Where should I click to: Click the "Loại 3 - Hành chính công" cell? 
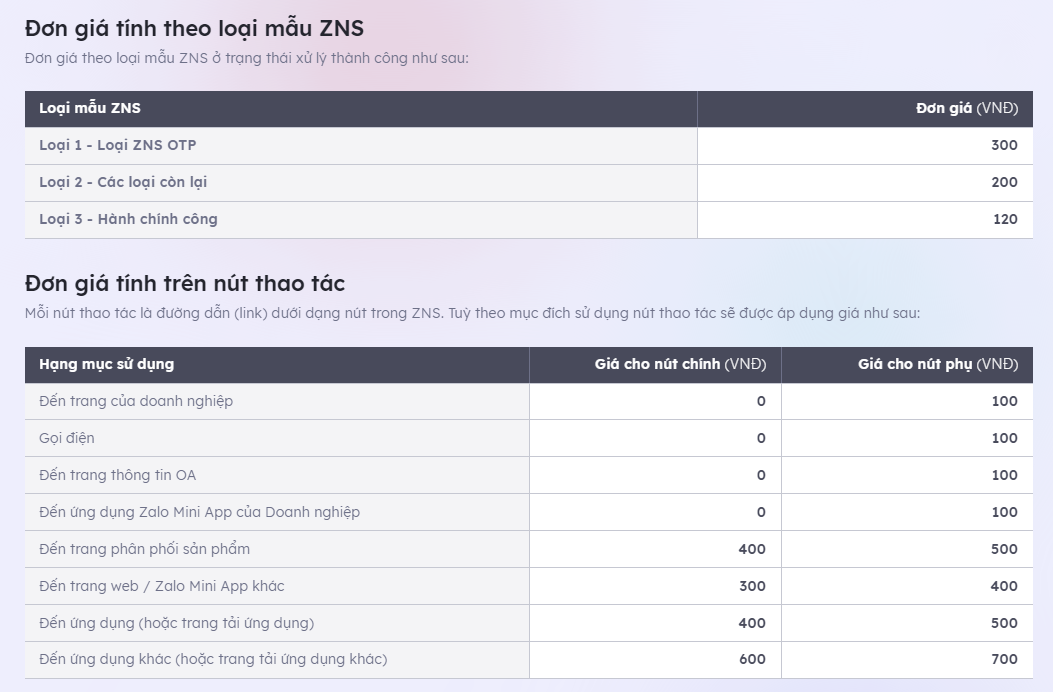pyautogui.click(x=128, y=219)
